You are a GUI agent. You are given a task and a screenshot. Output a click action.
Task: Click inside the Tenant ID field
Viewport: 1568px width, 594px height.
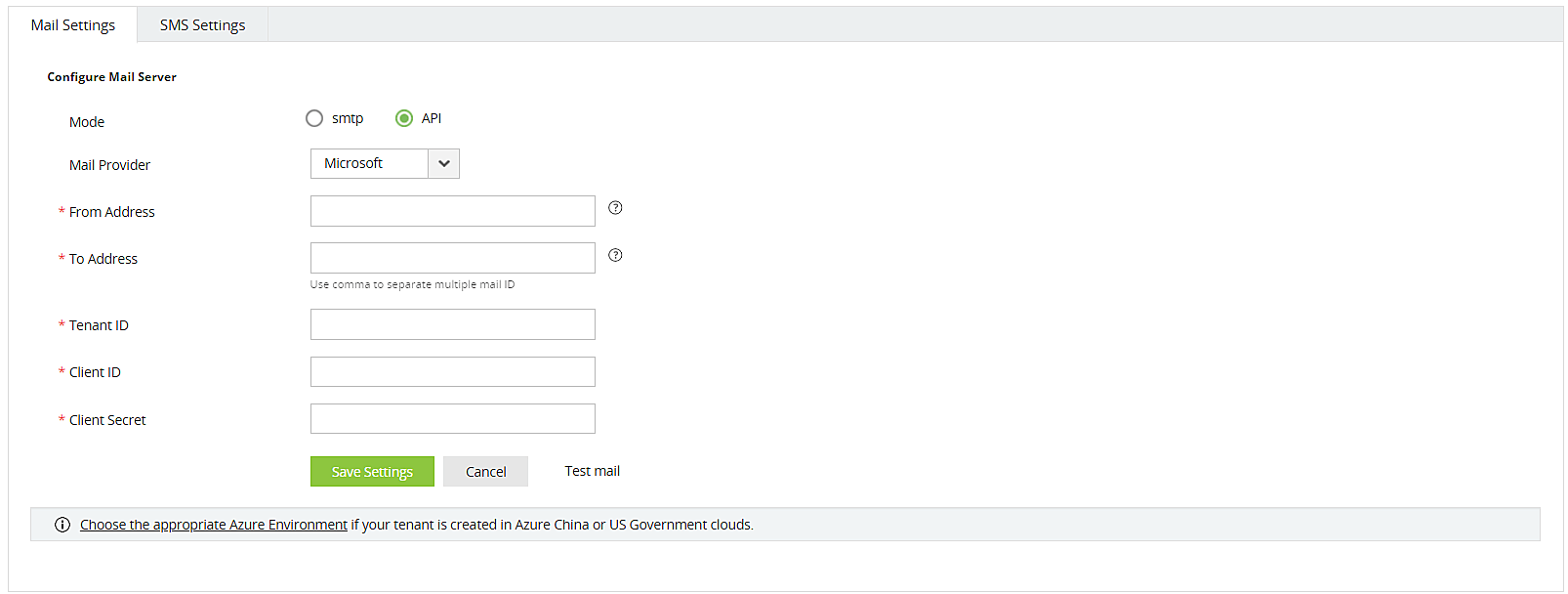(452, 323)
